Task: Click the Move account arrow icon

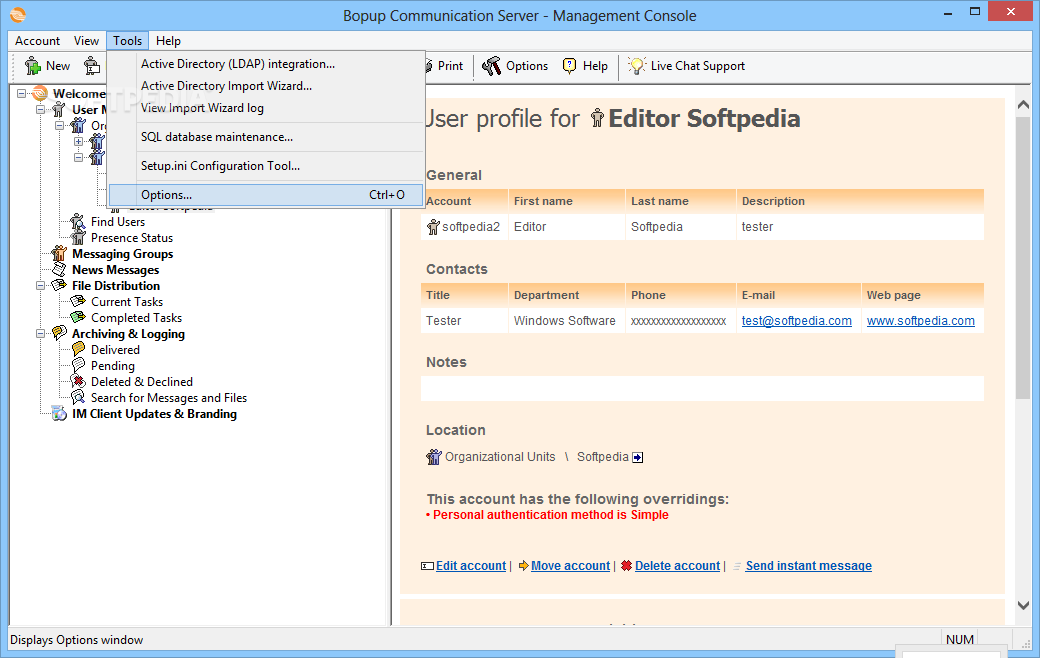Action: (523, 566)
